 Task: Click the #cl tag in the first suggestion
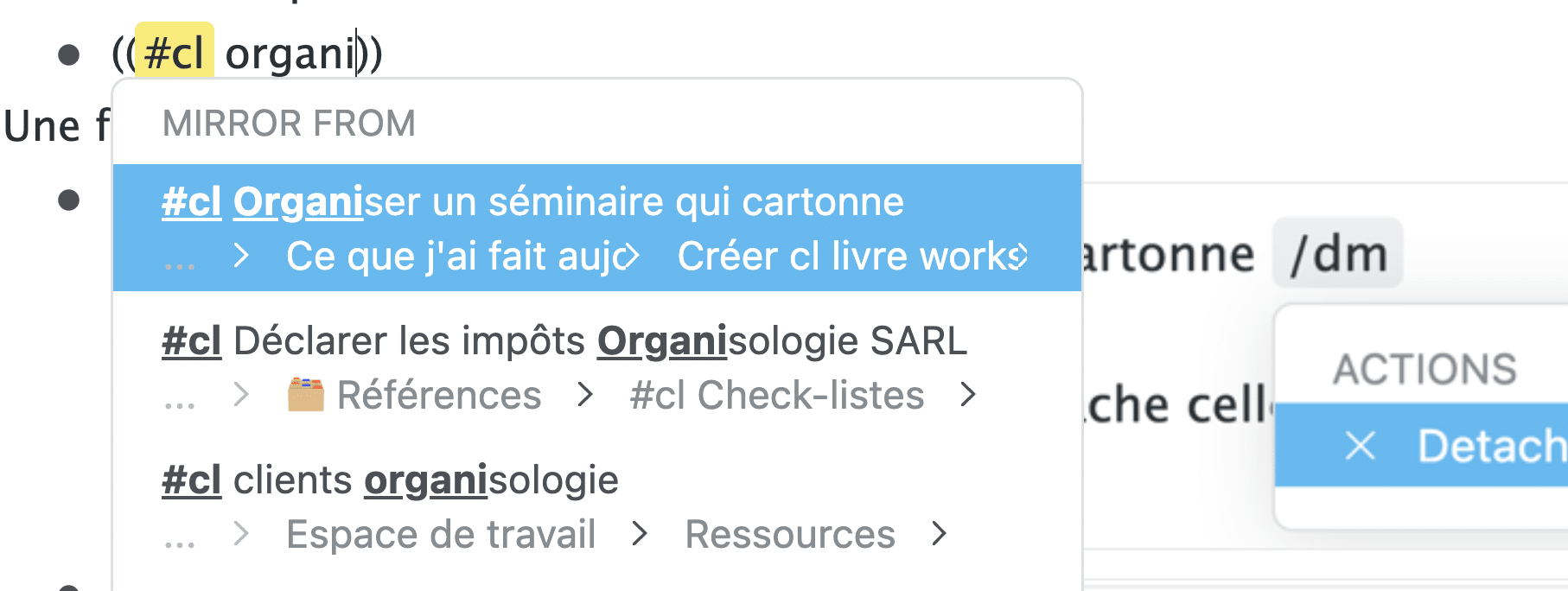190,200
